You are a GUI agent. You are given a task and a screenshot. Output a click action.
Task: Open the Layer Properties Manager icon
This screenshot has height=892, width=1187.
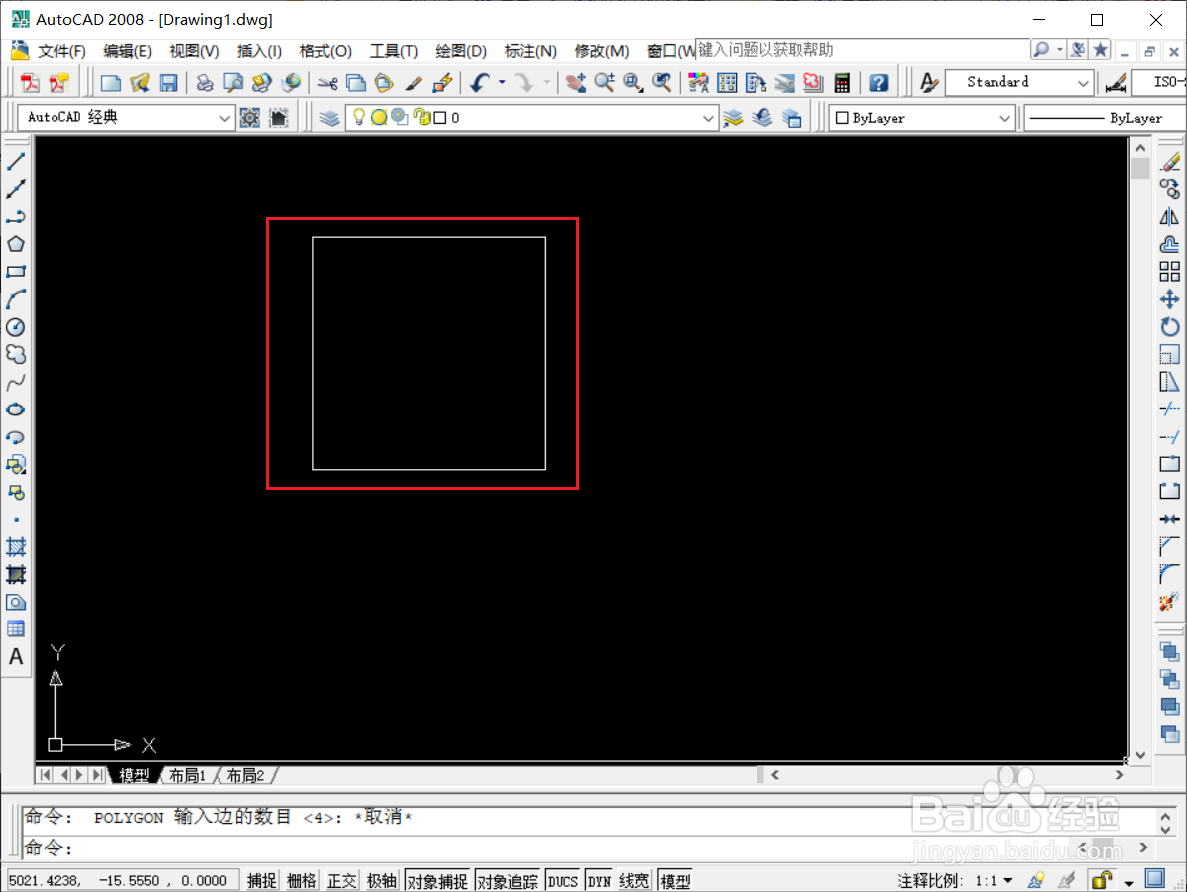coord(329,118)
